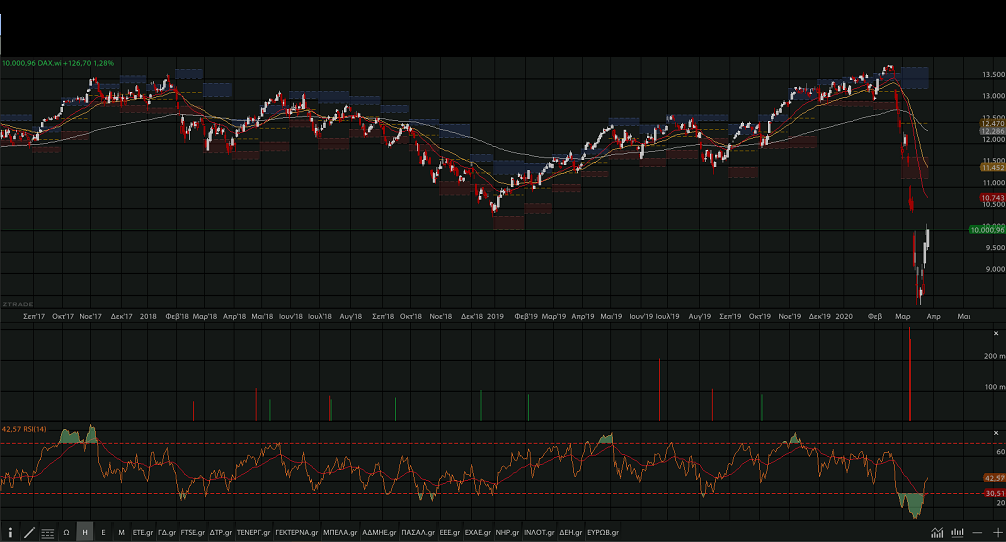Open the ETE.gr ticker tab

pos(143,533)
